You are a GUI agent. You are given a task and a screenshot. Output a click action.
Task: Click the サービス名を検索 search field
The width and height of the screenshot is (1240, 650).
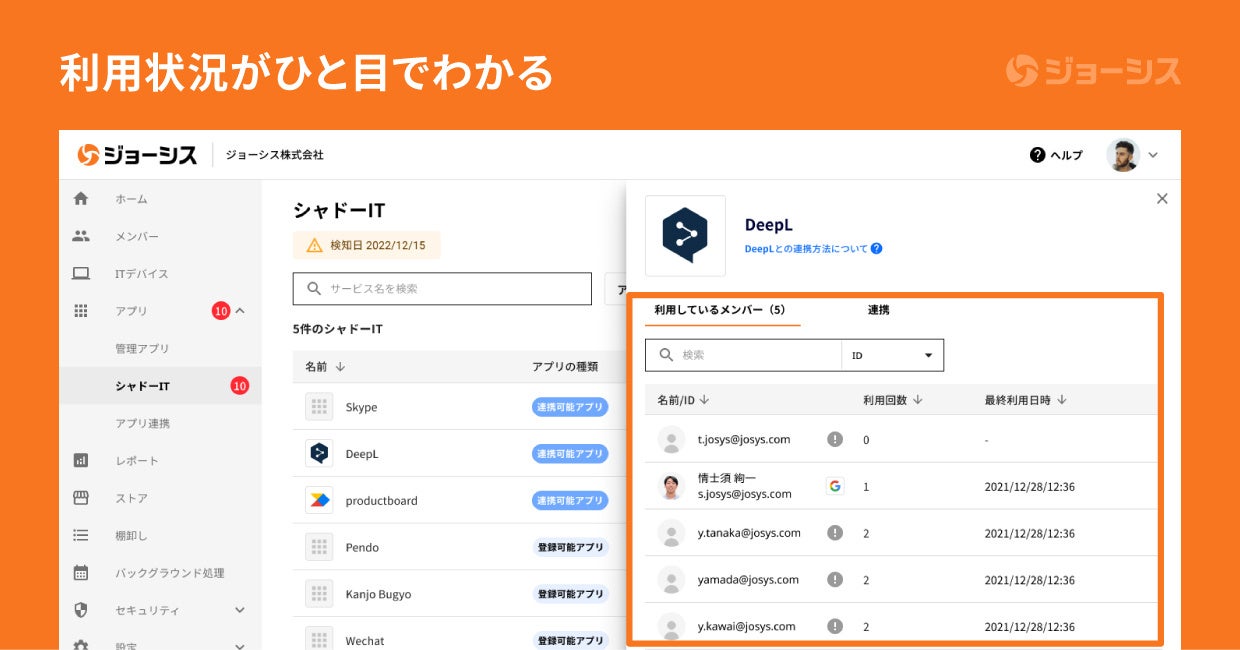click(x=442, y=288)
